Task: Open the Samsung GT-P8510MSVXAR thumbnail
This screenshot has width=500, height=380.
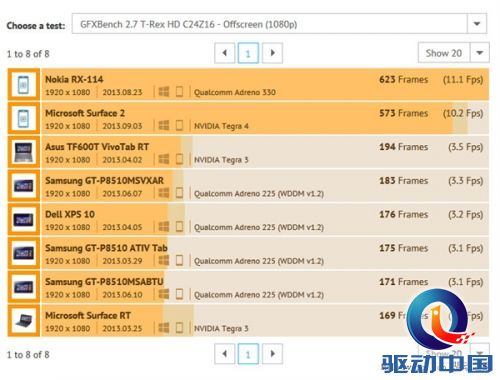Action: (x=23, y=186)
